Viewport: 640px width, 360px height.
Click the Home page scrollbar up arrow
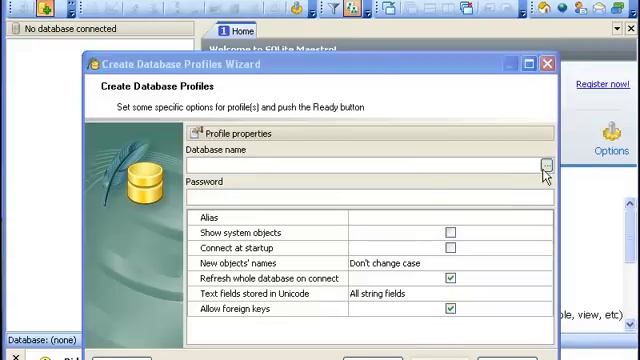(x=630, y=204)
